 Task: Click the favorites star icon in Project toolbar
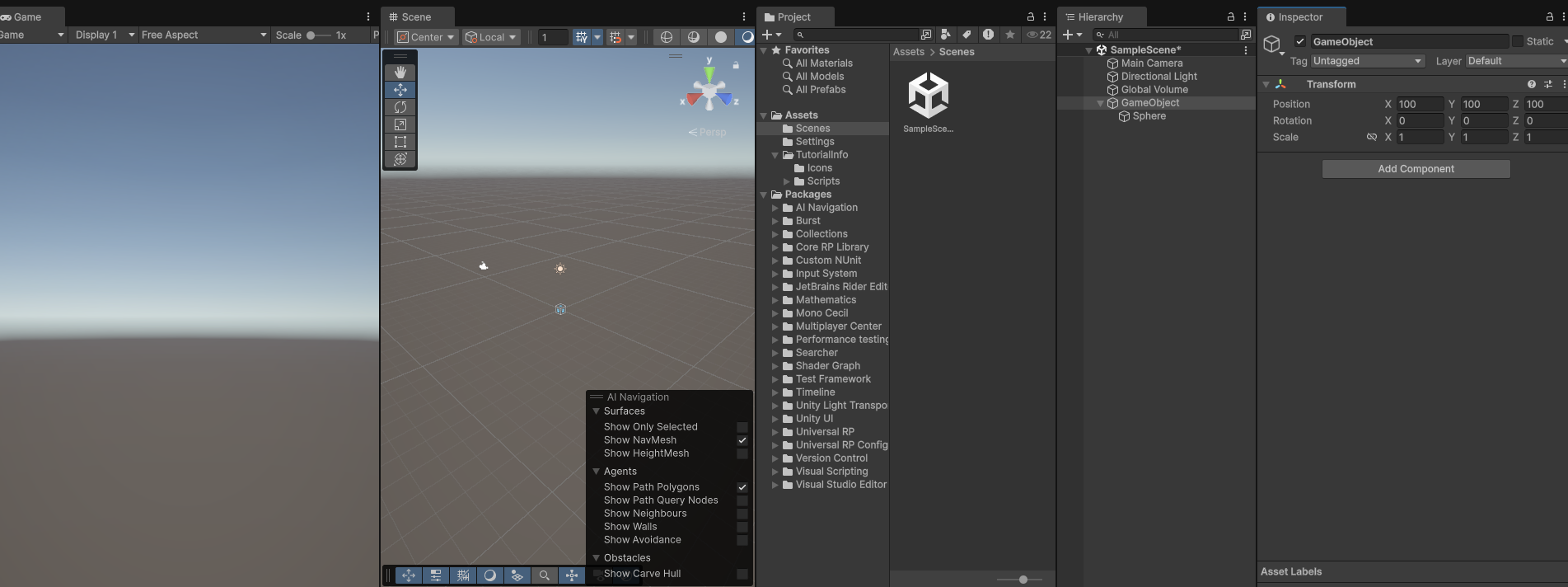tap(1009, 35)
